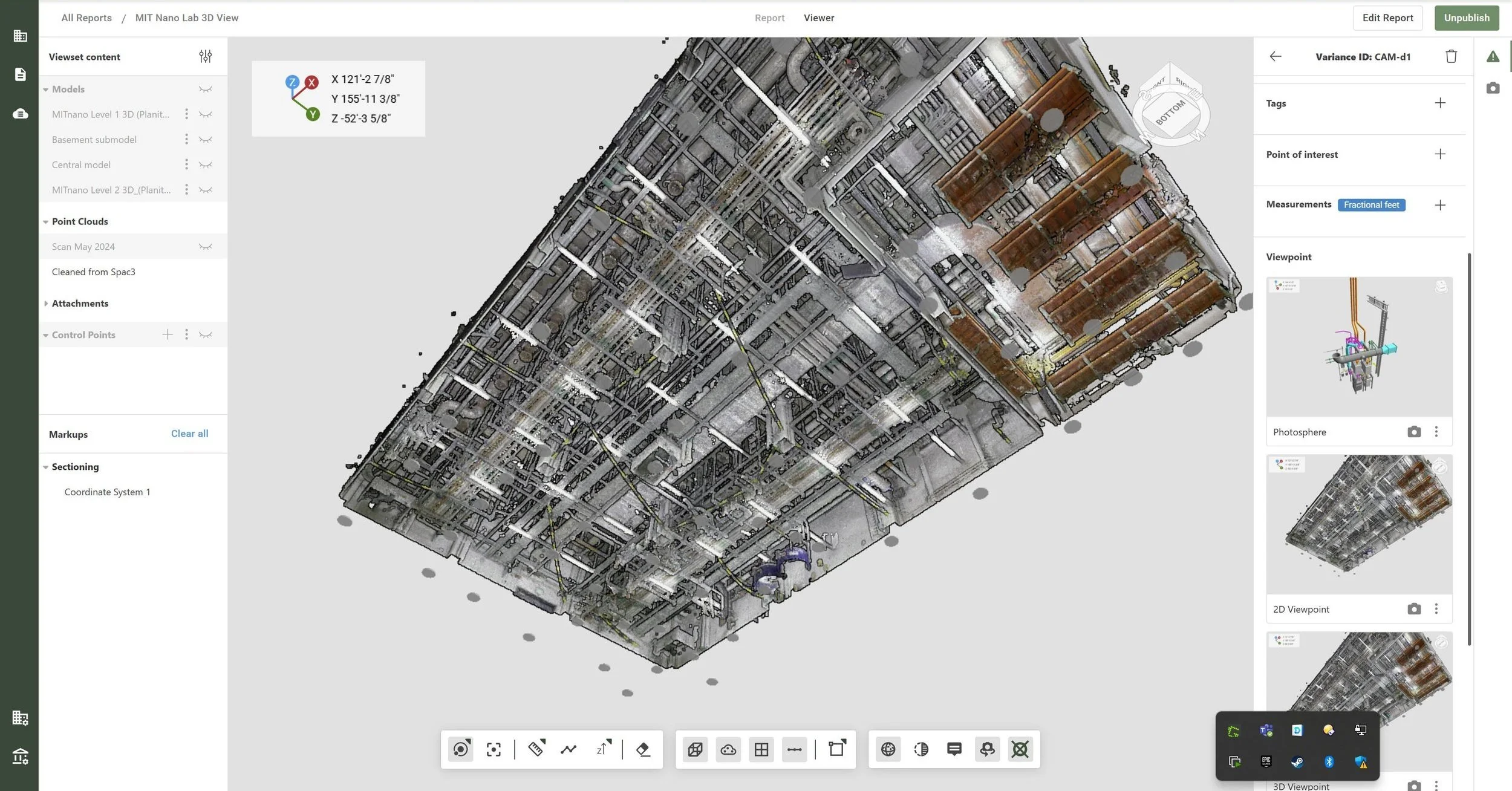Toggle visibility of Basement submodel
The height and width of the screenshot is (791, 1512).
pos(206,140)
